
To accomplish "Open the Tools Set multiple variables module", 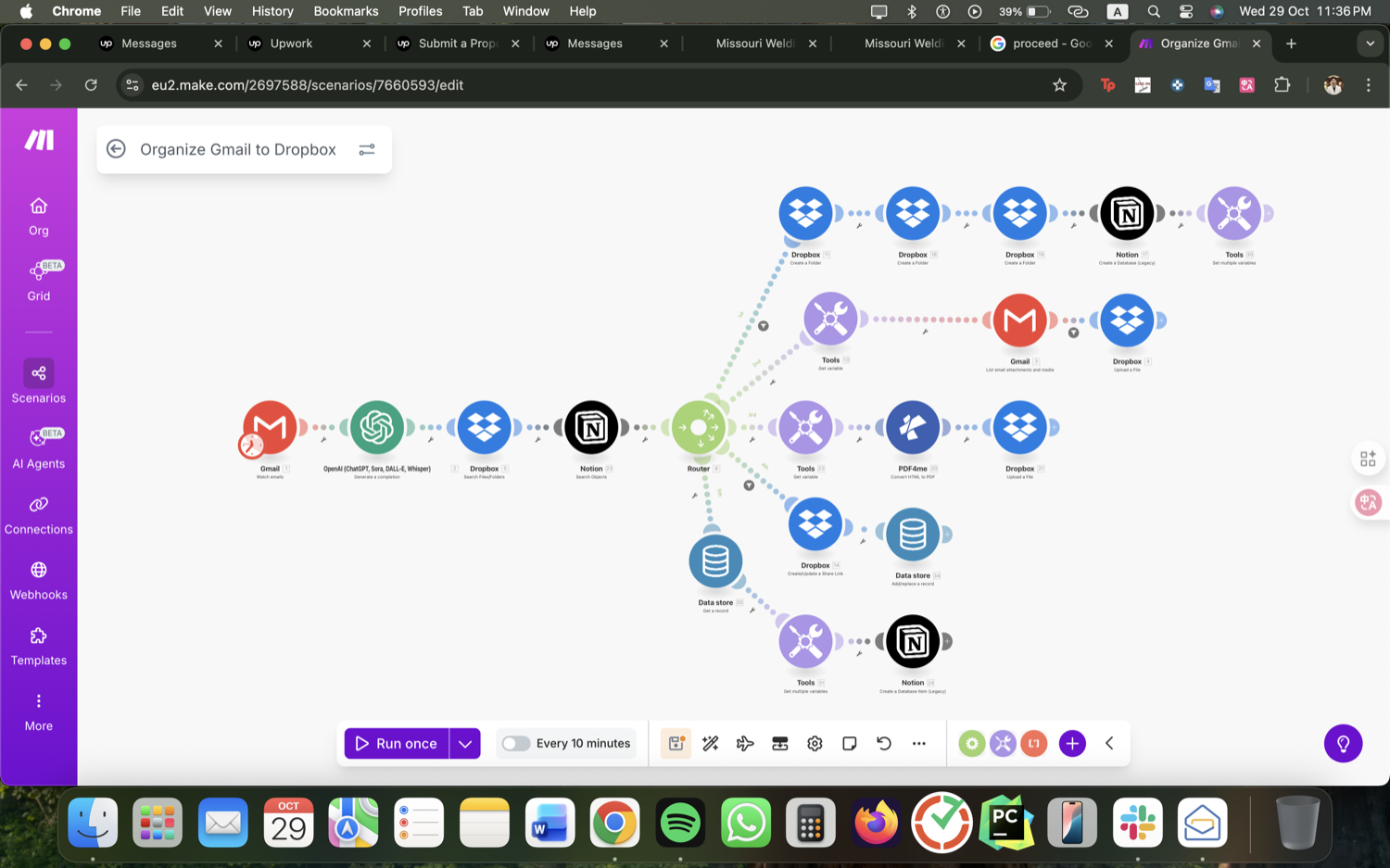I will [x=1234, y=213].
